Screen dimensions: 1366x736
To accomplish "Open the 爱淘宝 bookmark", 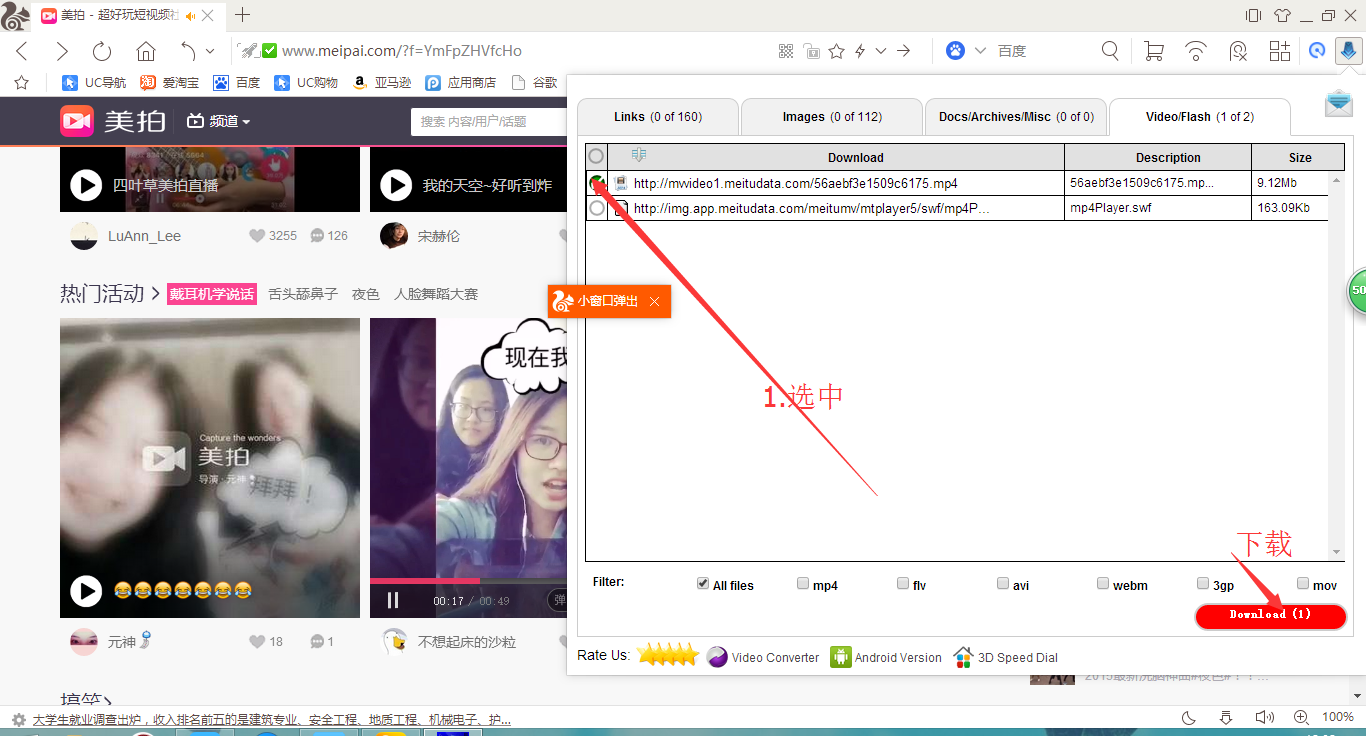I will [169, 83].
